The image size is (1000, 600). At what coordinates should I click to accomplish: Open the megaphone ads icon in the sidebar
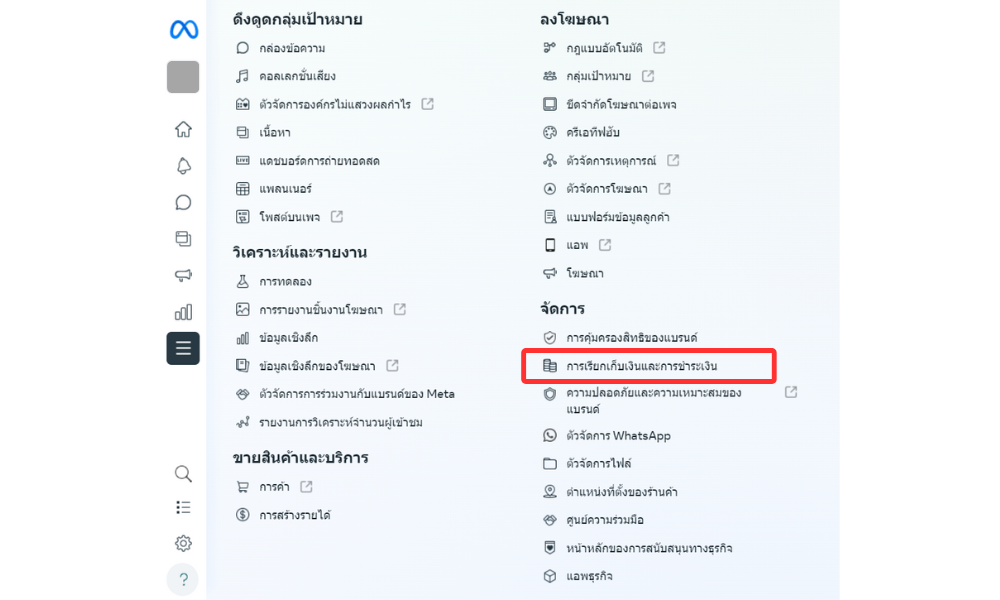tap(183, 275)
